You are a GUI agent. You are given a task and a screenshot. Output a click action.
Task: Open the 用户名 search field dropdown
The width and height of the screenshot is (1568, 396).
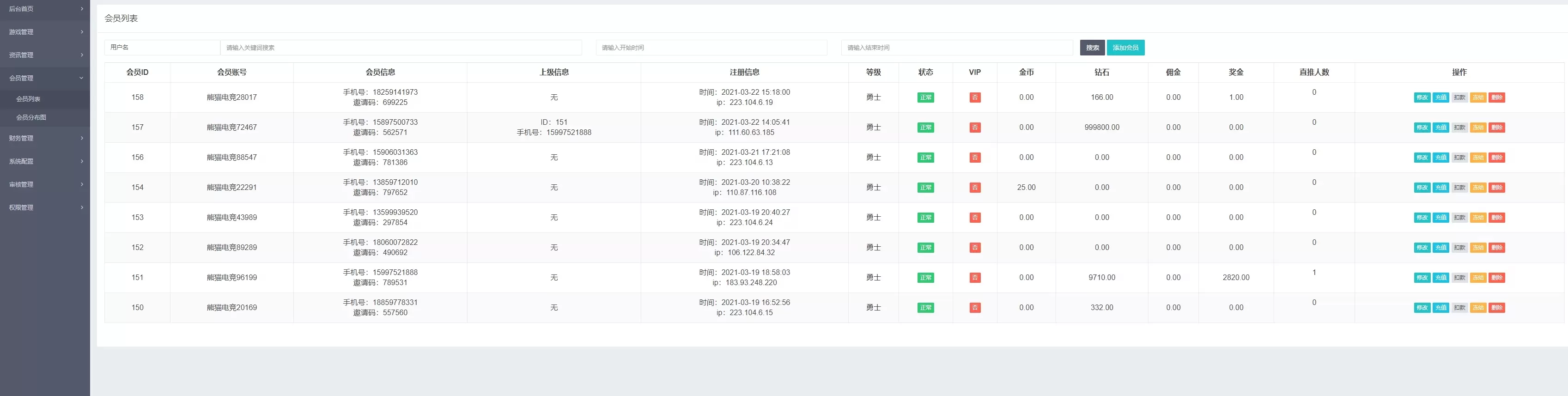(162, 48)
